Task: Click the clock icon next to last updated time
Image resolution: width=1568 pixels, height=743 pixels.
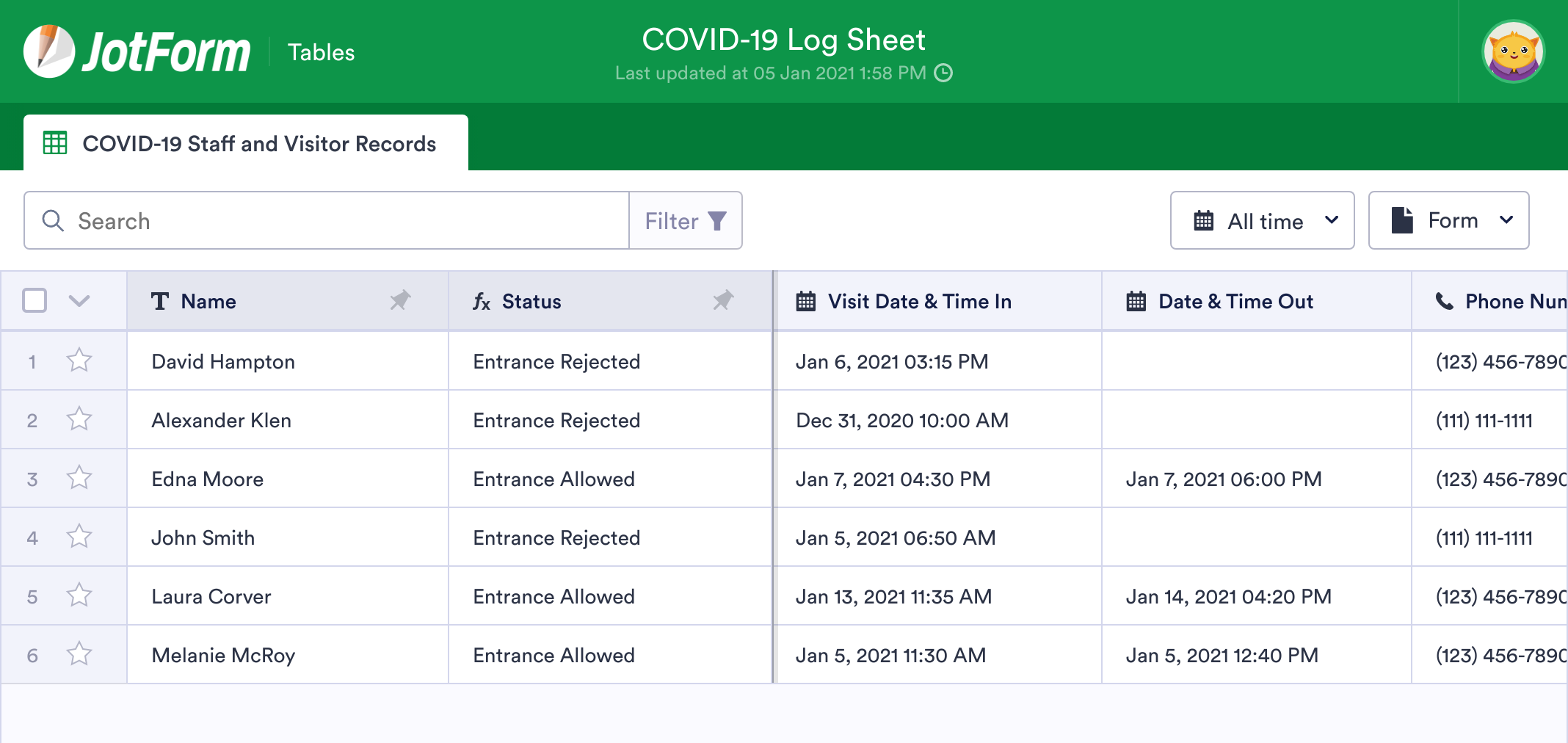Action: click(x=944, y=73)
